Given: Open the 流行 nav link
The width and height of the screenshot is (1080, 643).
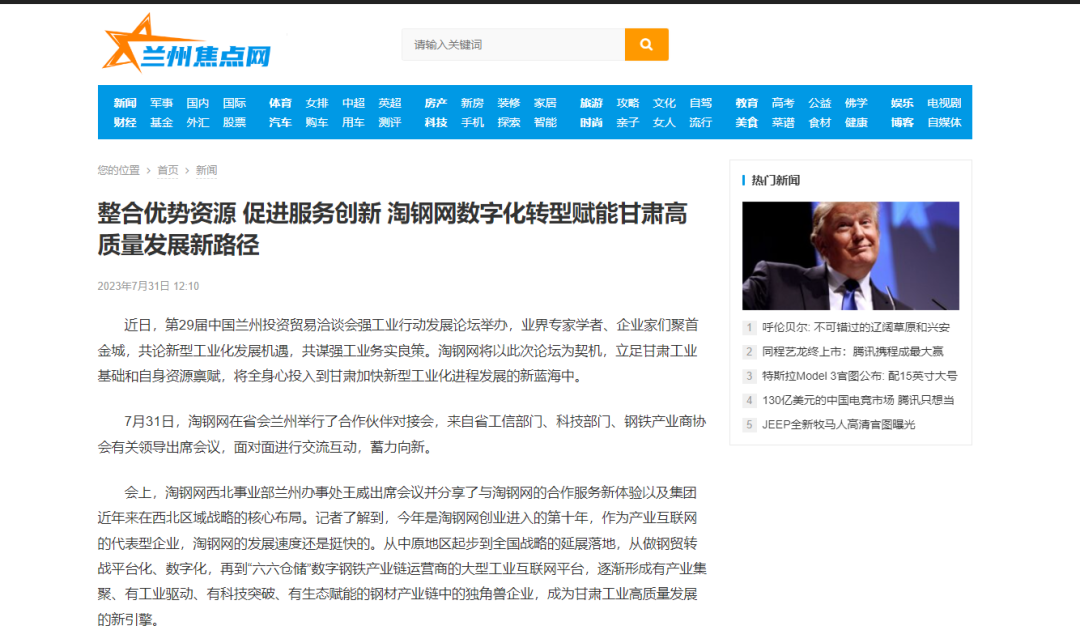Looking at the screenshot, I should tap(701, 123).
